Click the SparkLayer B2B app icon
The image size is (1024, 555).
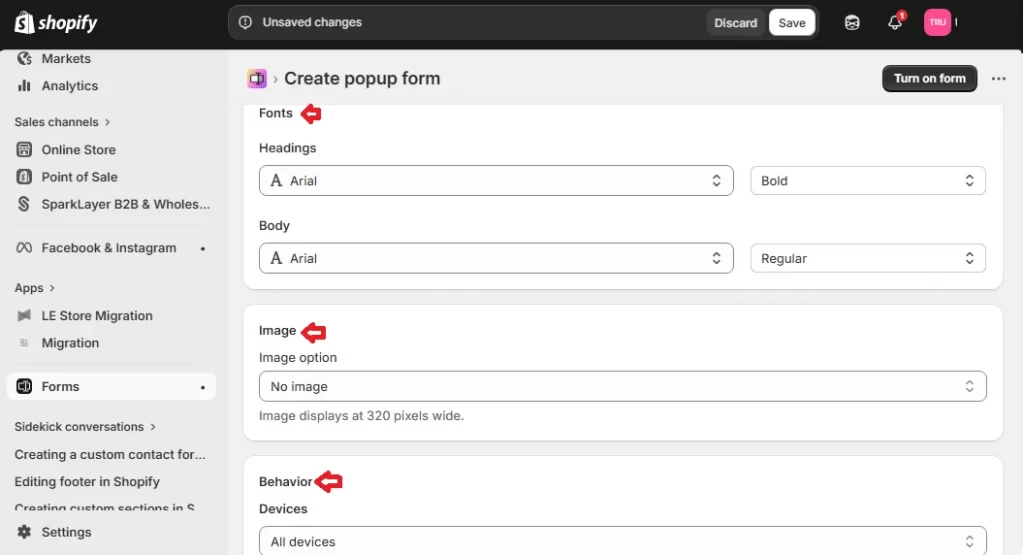(x=24, y=204)
